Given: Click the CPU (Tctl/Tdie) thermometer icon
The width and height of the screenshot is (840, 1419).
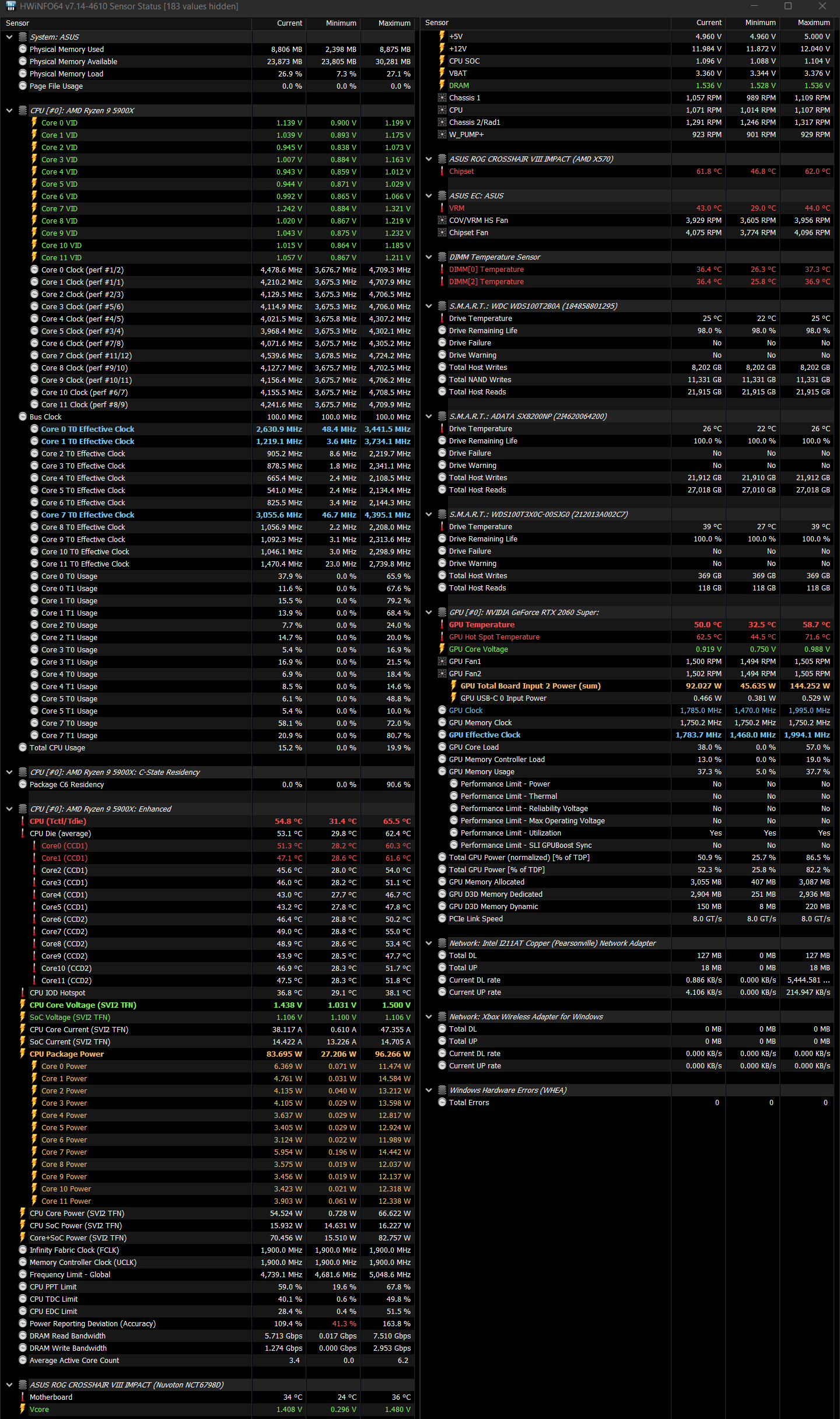Looking at the screenshot, I should [23, 821].
